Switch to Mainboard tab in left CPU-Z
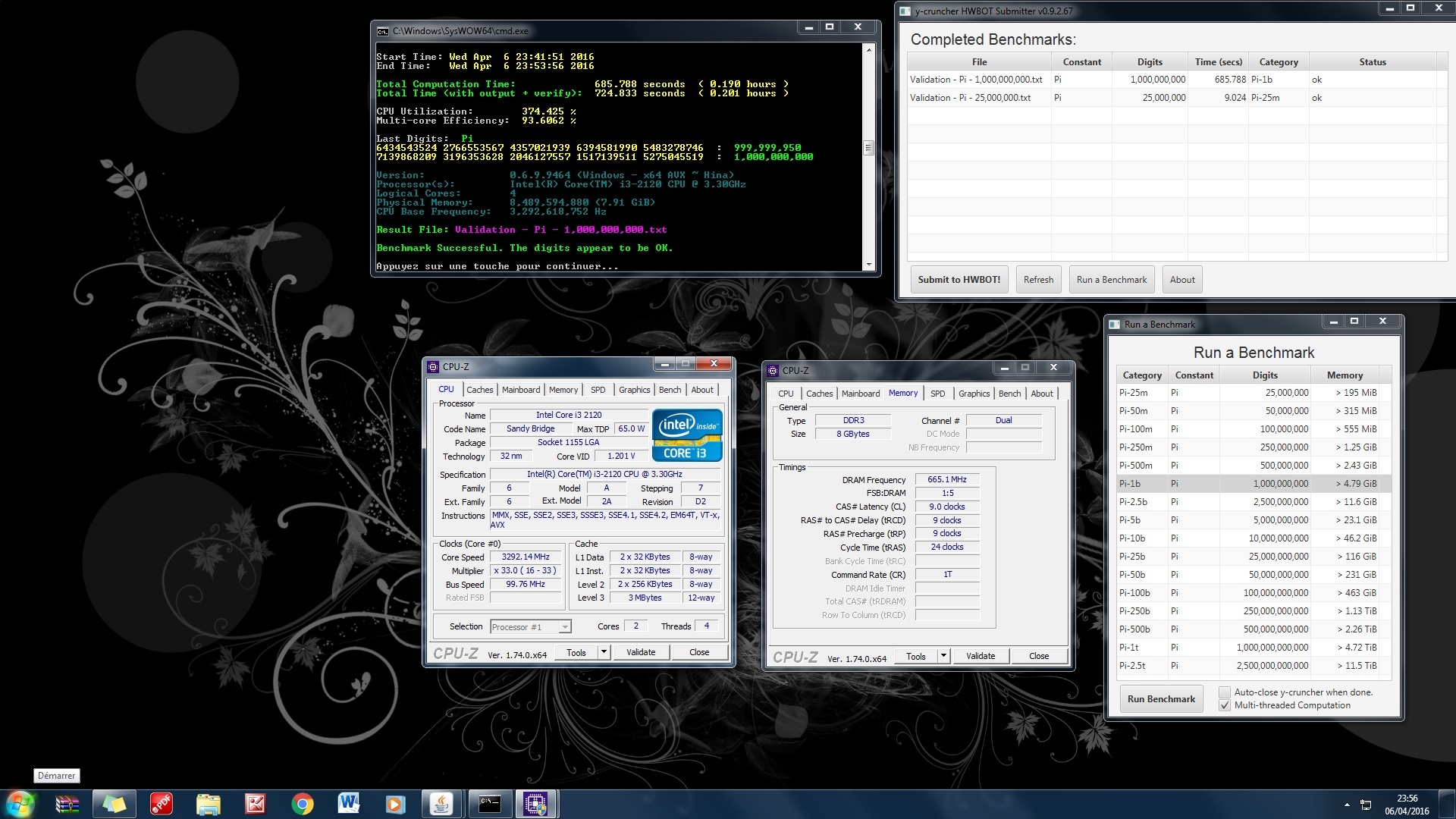The image size is (1456, 819). (x=521, y=390)
